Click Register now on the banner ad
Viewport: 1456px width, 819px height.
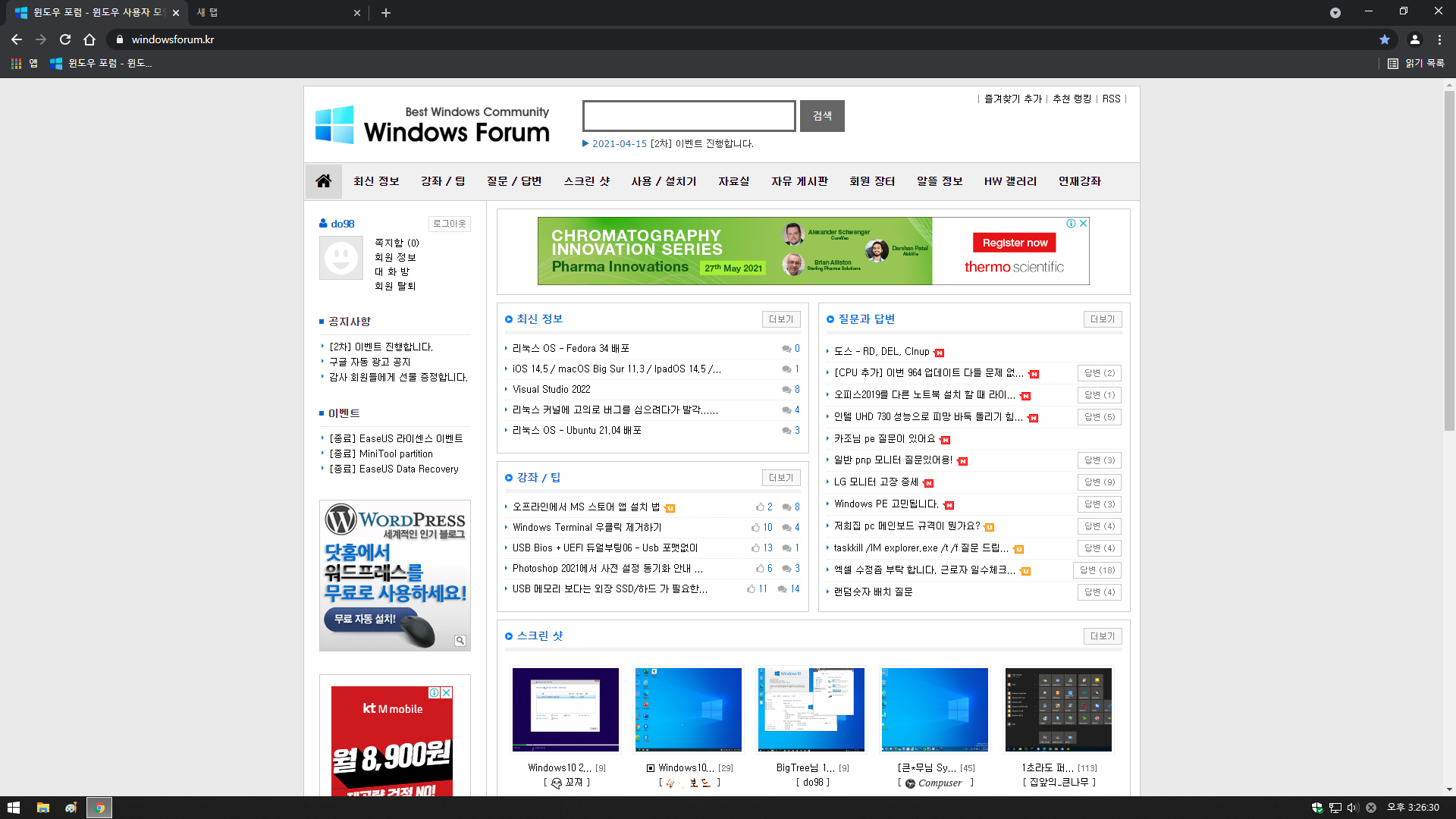pos(1015,243)
